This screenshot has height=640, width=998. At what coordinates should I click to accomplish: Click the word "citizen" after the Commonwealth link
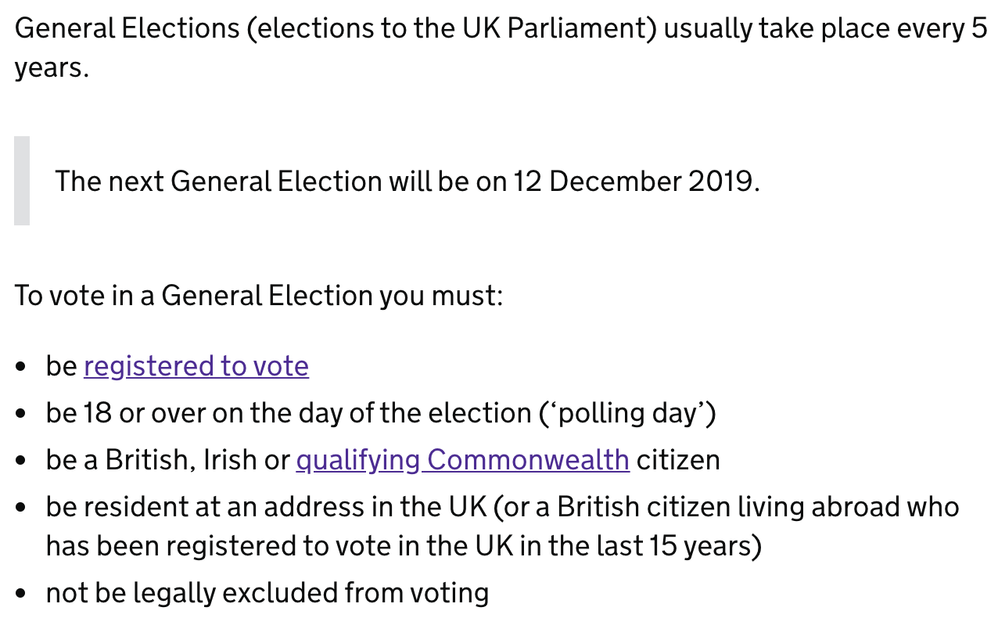pos(678,460)
